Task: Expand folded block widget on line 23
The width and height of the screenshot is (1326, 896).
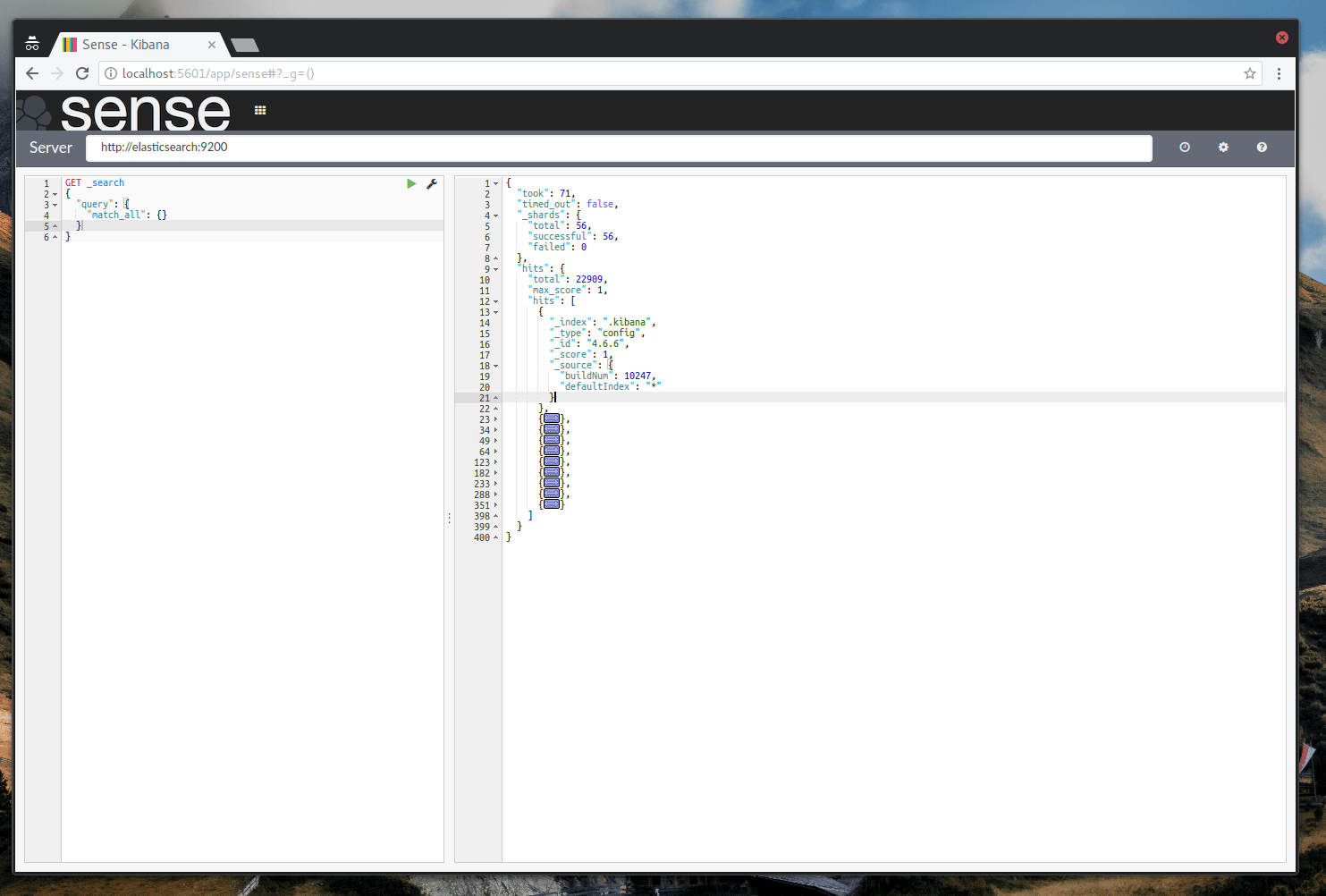Action: click(552, 418)
